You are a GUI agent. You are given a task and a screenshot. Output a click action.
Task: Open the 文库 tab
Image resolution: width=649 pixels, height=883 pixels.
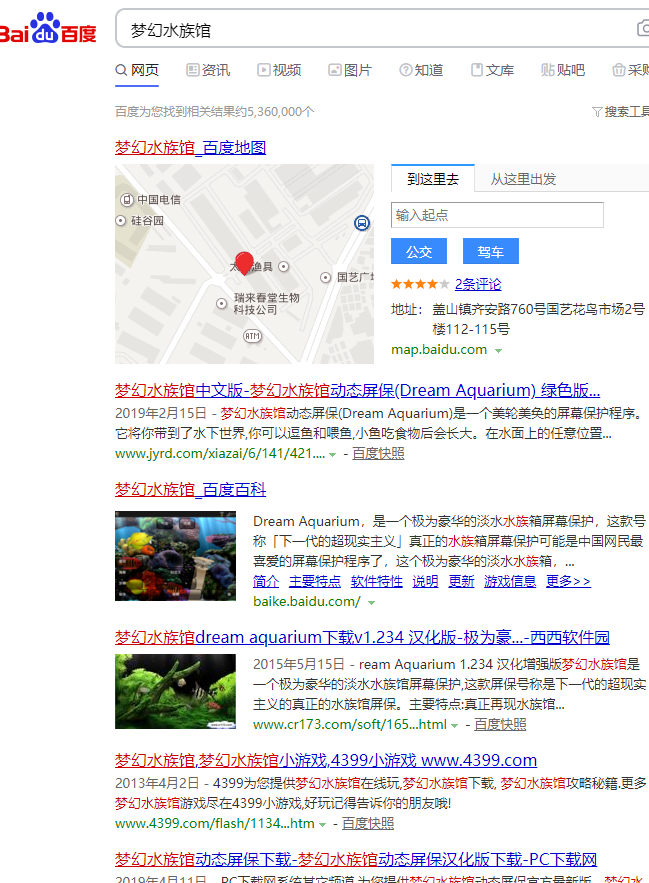492,70
